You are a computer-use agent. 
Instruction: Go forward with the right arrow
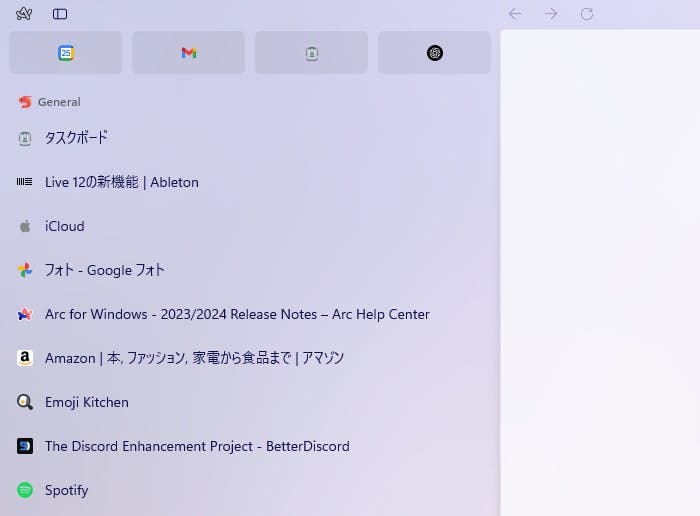pyautogui.click(x=551, y=14)
